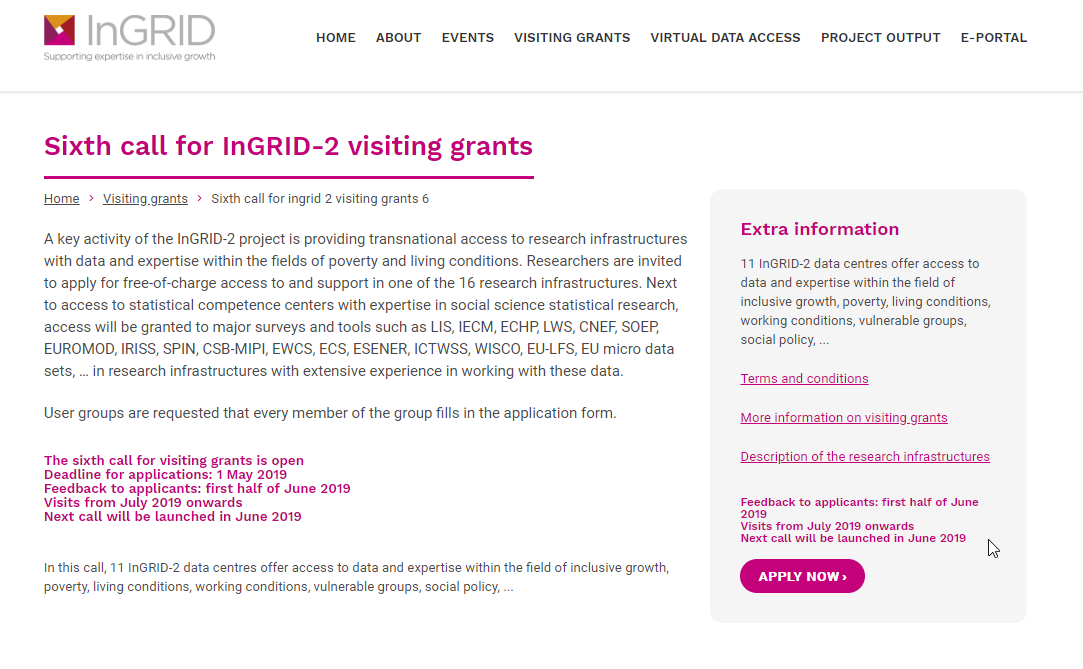1083x669 pixels.
Task: Open the Terms and conditions link
Action: click(x=804, y=378)
